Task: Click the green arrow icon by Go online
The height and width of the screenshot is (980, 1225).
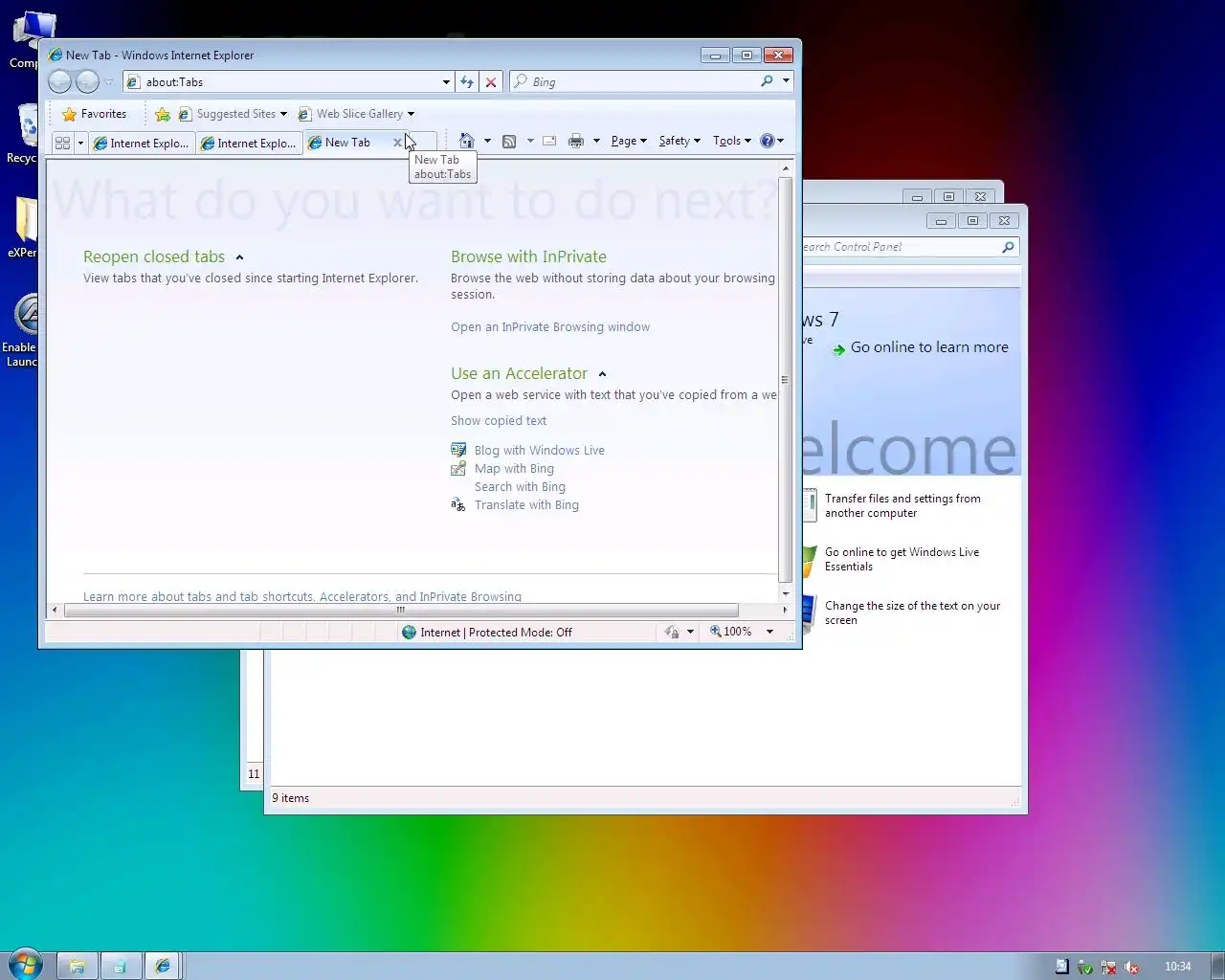Action: click(838, 349)
